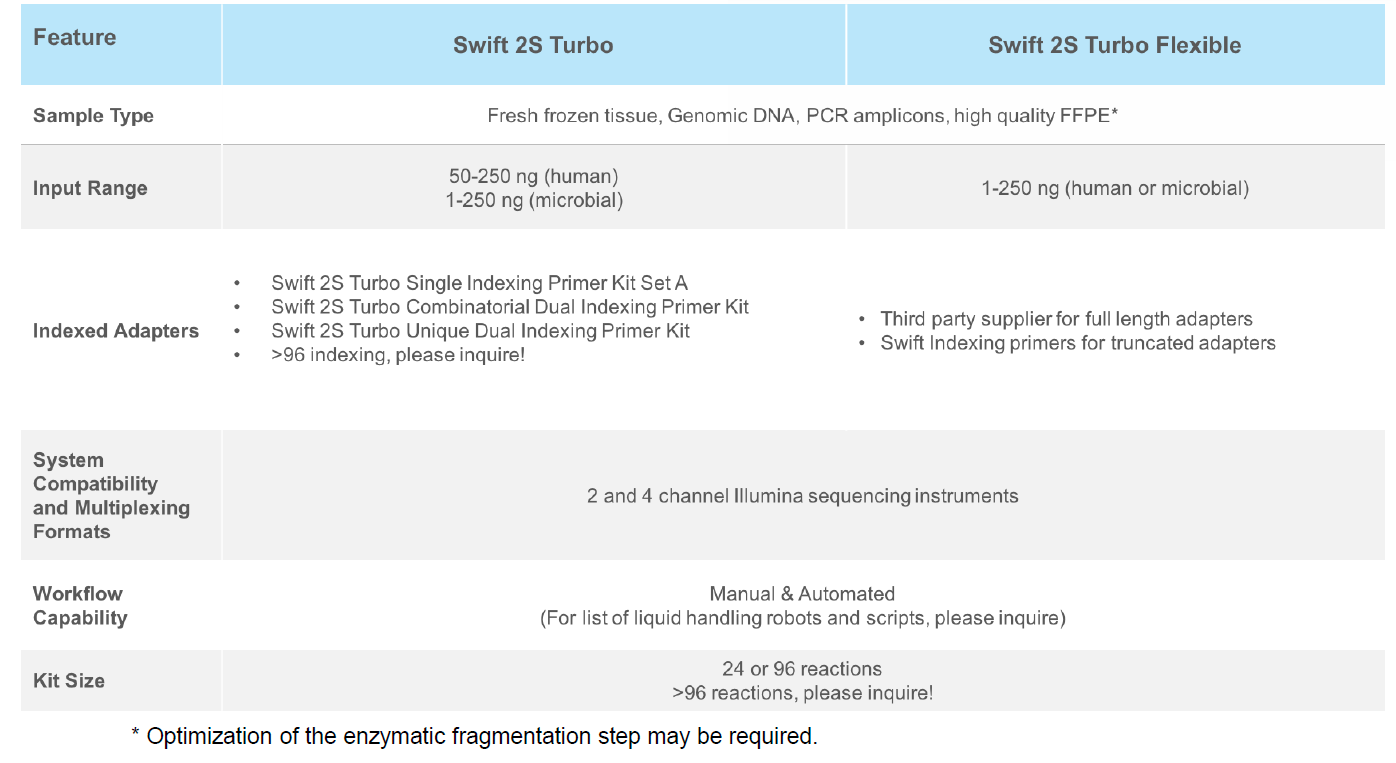Click the Feature column header
Viewport: 1396px width, 763px height.
(75, 38)
